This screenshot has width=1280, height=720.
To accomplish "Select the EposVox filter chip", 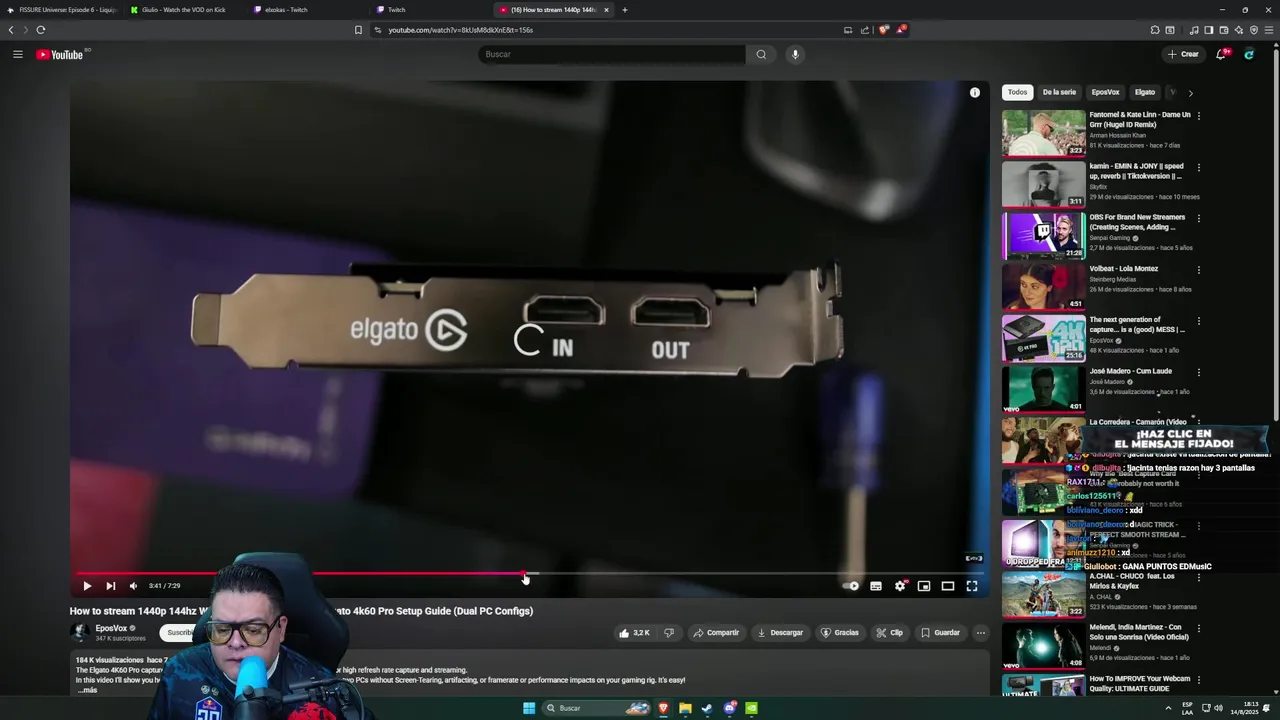I will (x=1105, y=92).
